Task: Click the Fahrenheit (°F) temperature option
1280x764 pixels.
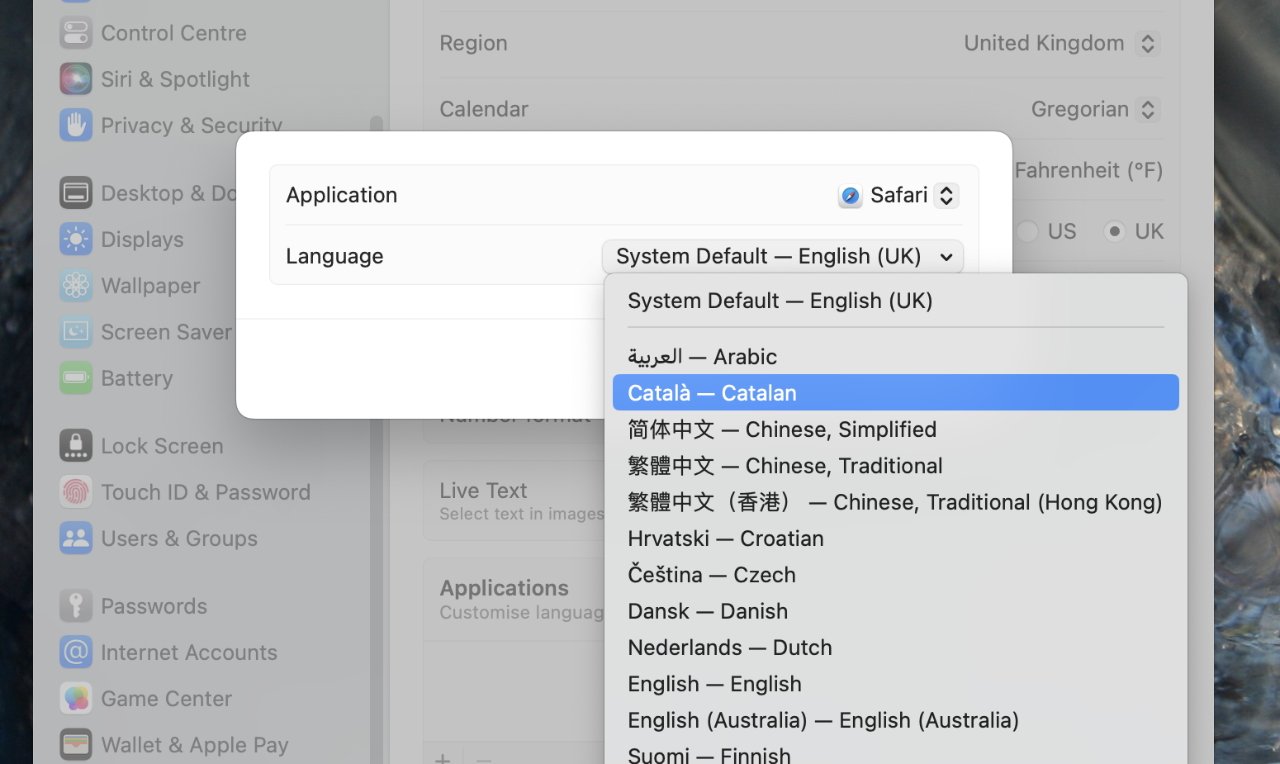Action: (1089, 170)
